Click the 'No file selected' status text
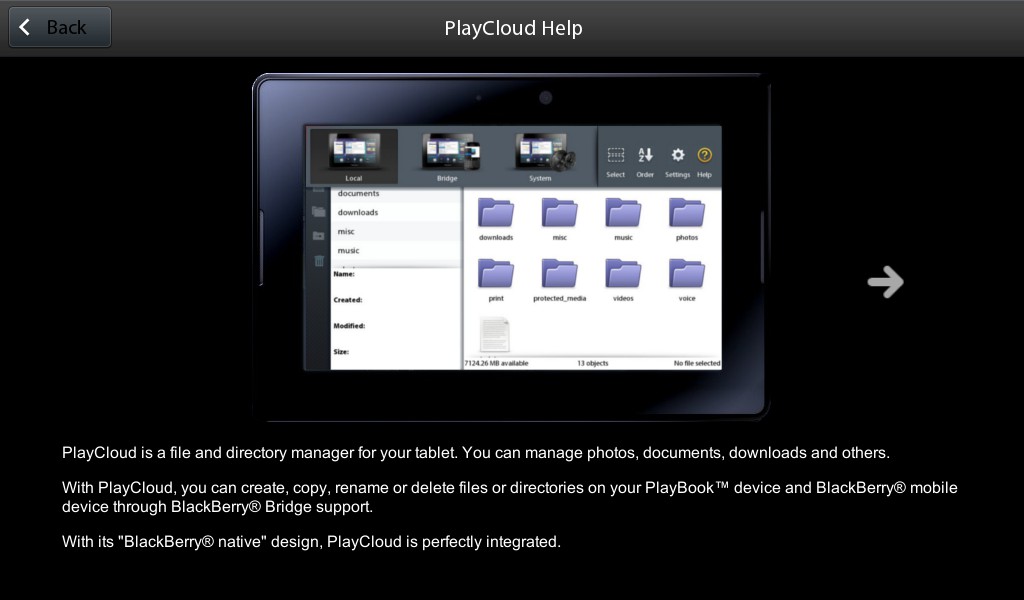 click(697, 363)
